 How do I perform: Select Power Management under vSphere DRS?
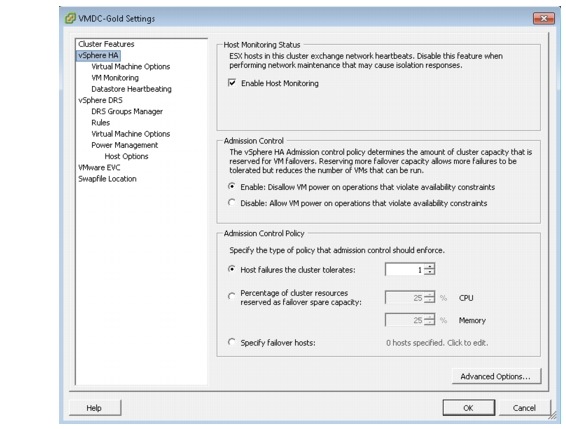(x=125, y=145)
